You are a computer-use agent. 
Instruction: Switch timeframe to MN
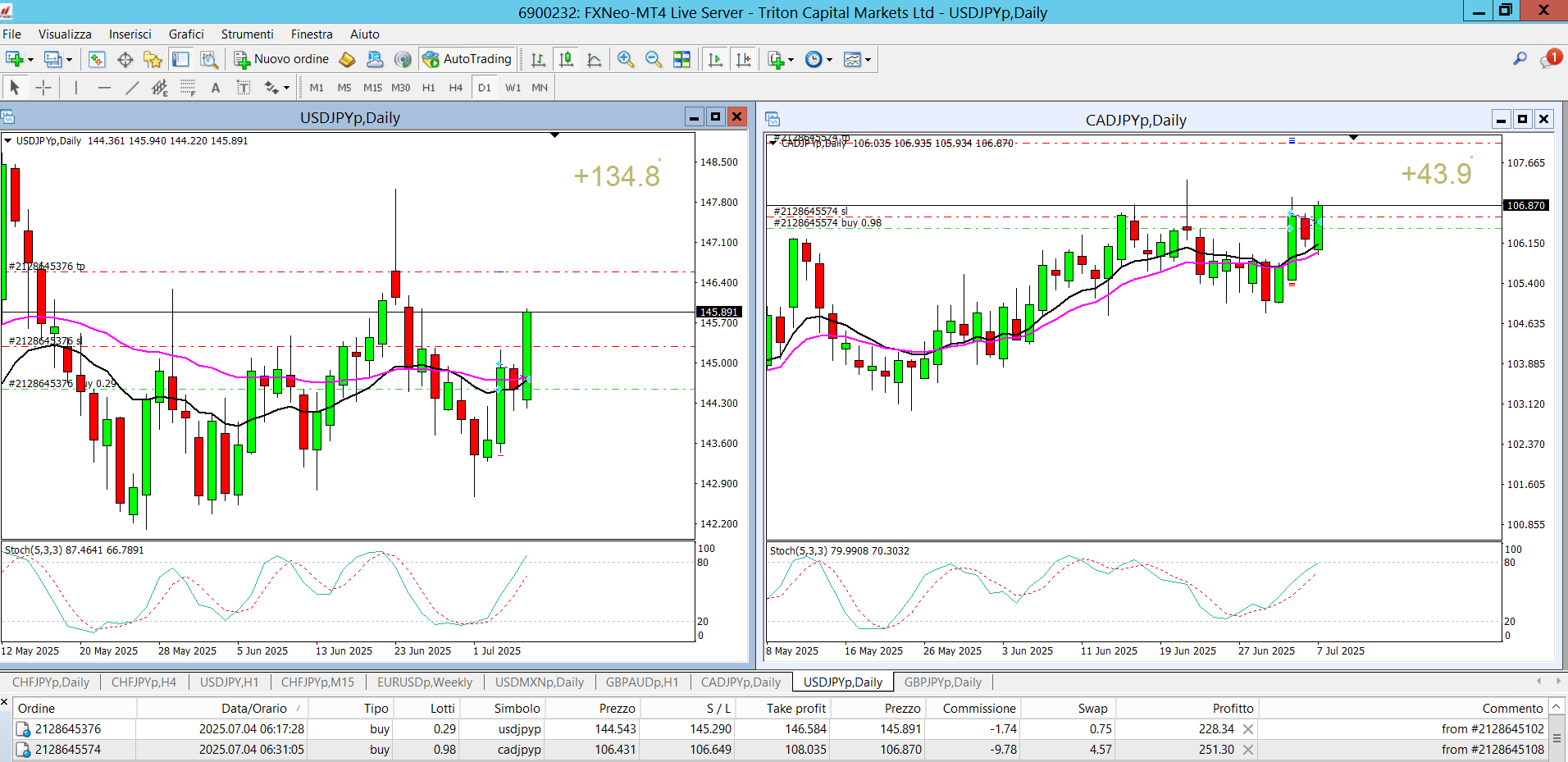coord(540,88)
